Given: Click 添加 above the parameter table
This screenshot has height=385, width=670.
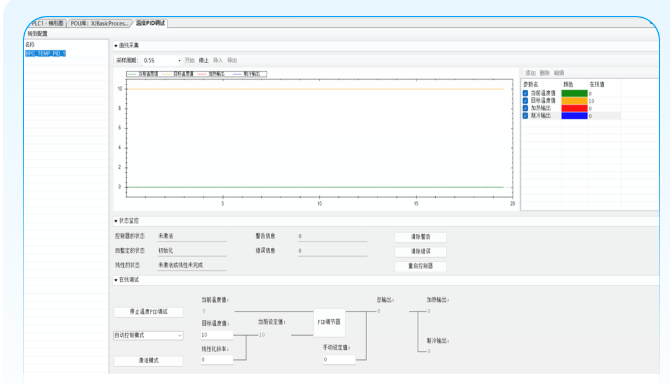Looking at the screenshot, I should 530,73.
